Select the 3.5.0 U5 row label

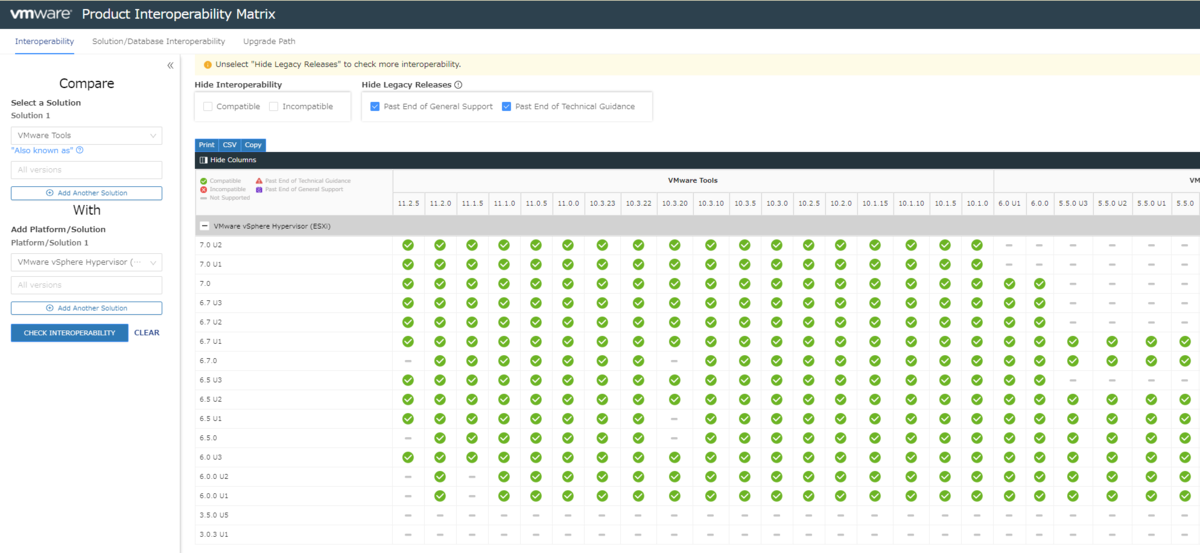tap(214, 515)
